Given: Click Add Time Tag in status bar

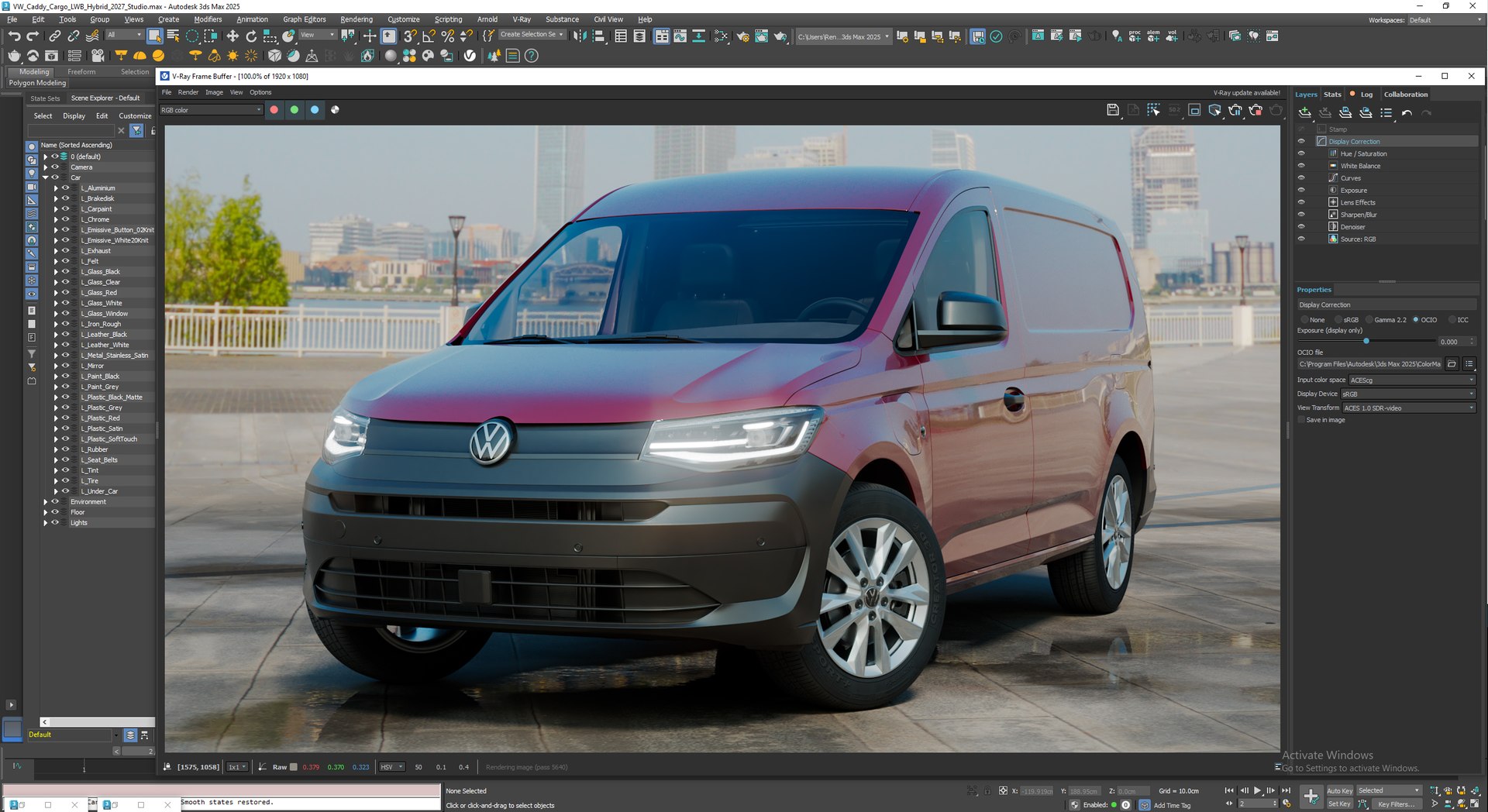Looking at the screenshot, I should [x=1172, y=806].
